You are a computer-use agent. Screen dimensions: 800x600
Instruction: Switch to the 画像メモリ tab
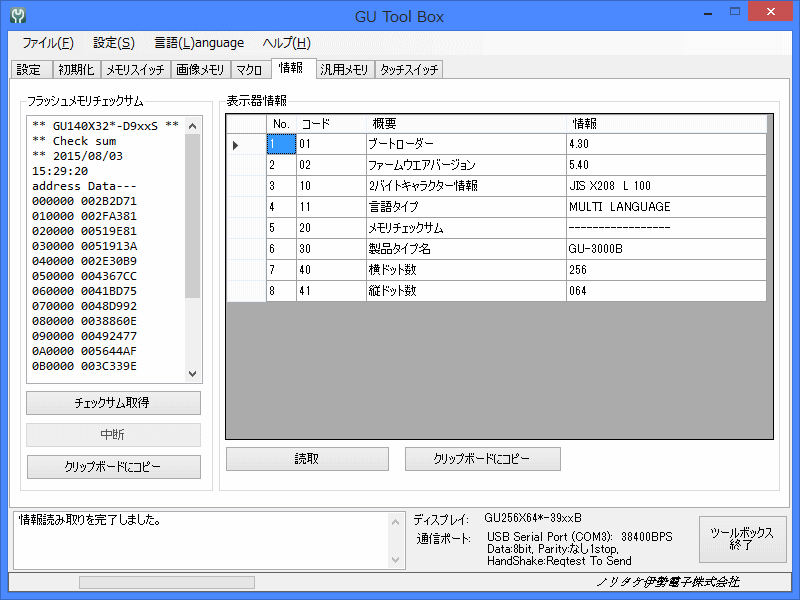201,69
